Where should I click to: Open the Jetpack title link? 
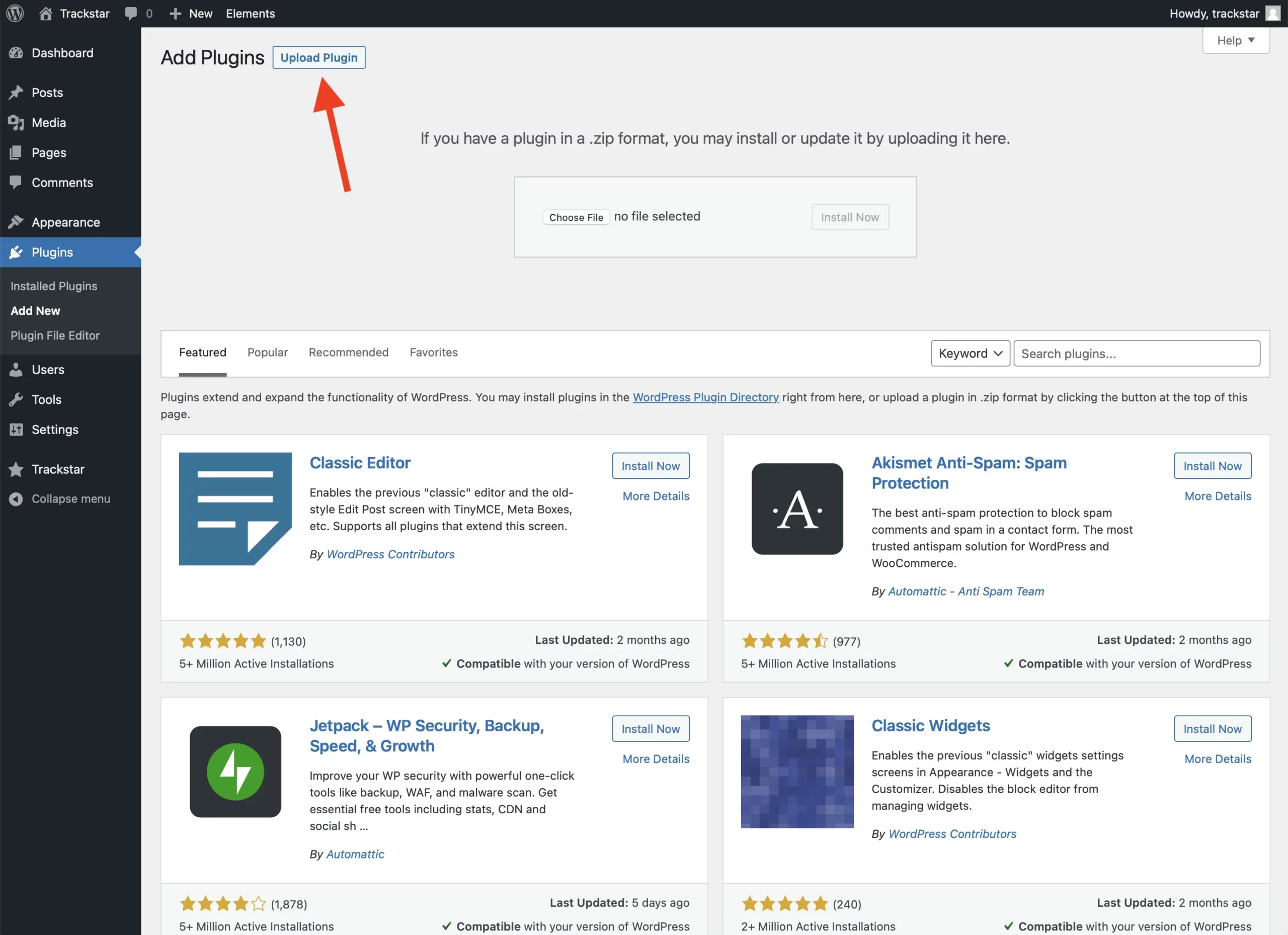[427, 736]
